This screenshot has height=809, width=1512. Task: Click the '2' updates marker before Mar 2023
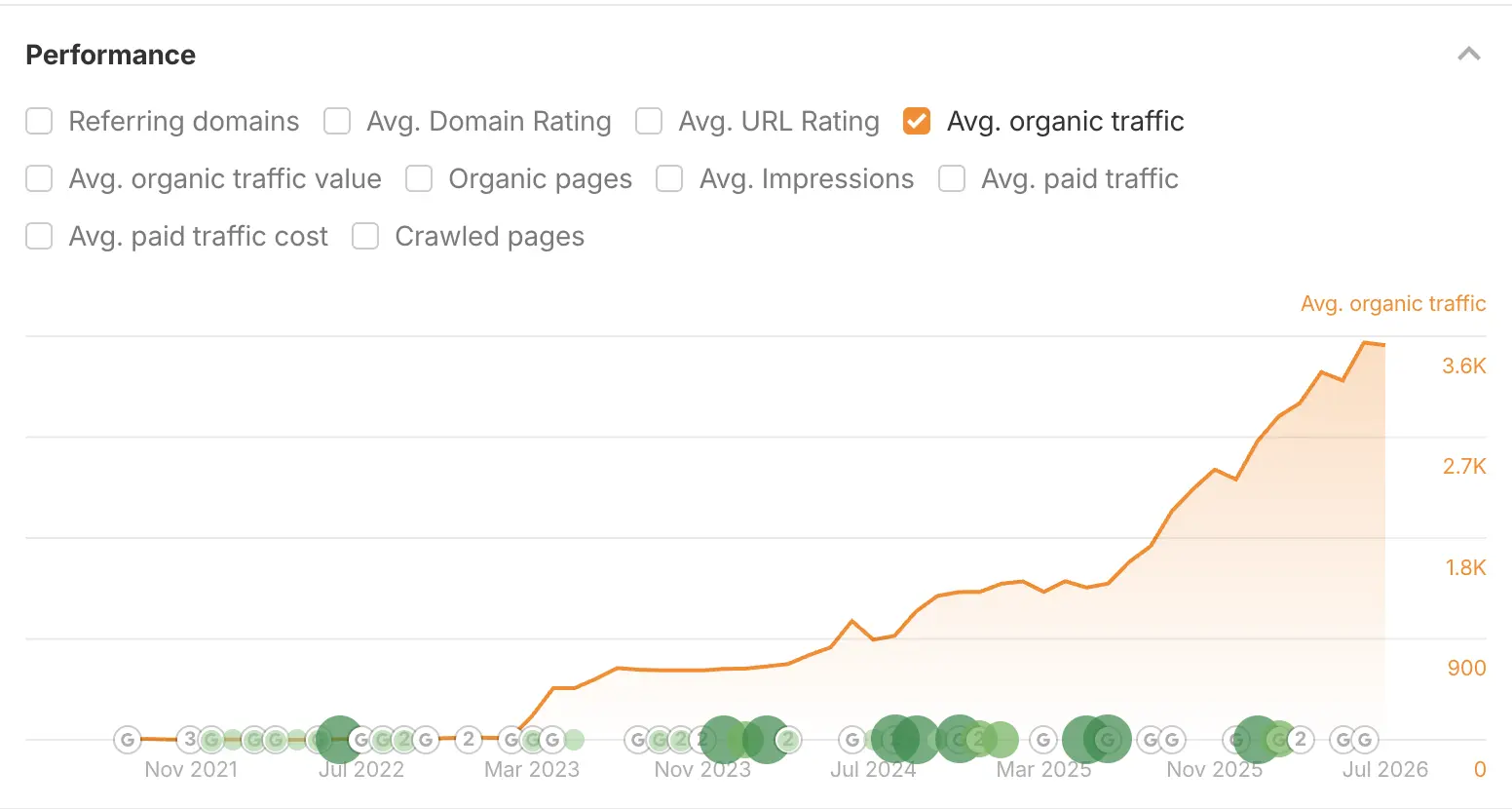tap(469, 740)
